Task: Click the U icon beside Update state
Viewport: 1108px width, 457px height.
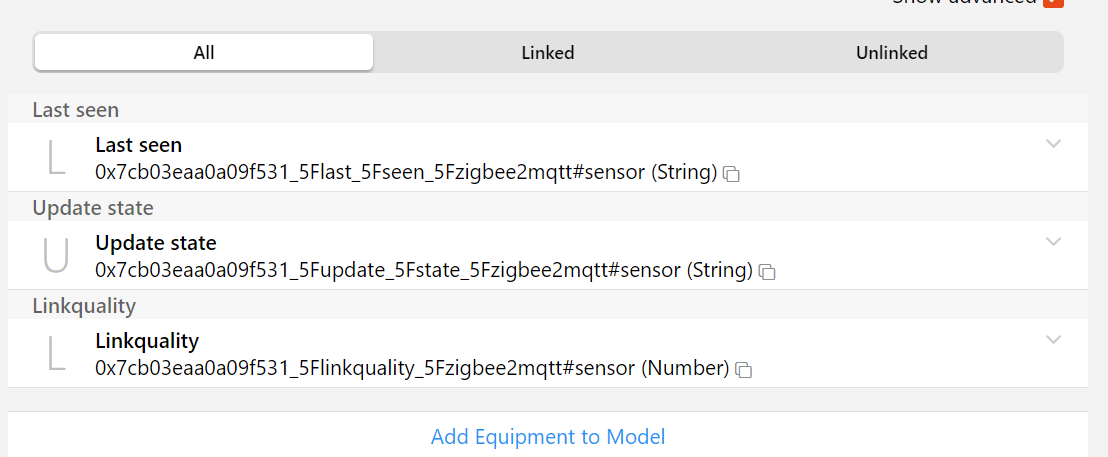Action: [56, 256]
